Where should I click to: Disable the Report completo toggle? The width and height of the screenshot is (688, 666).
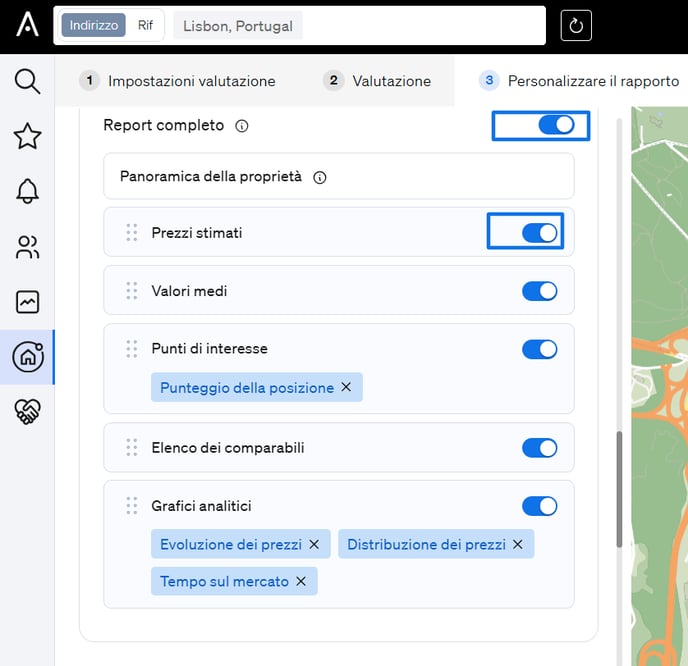[x=556, y=125]
